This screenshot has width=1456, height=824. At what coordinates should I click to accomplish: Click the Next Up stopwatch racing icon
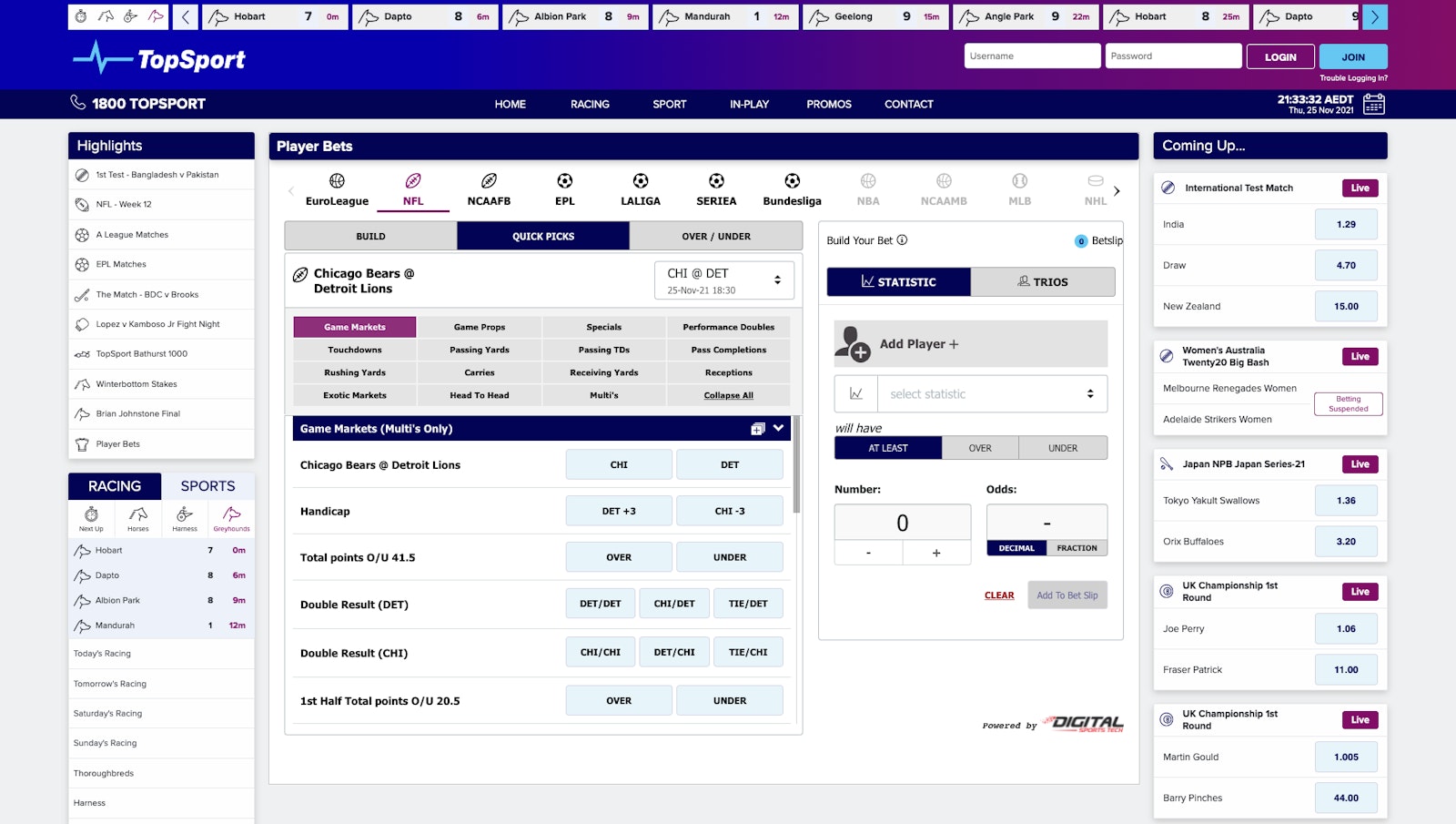92,515
